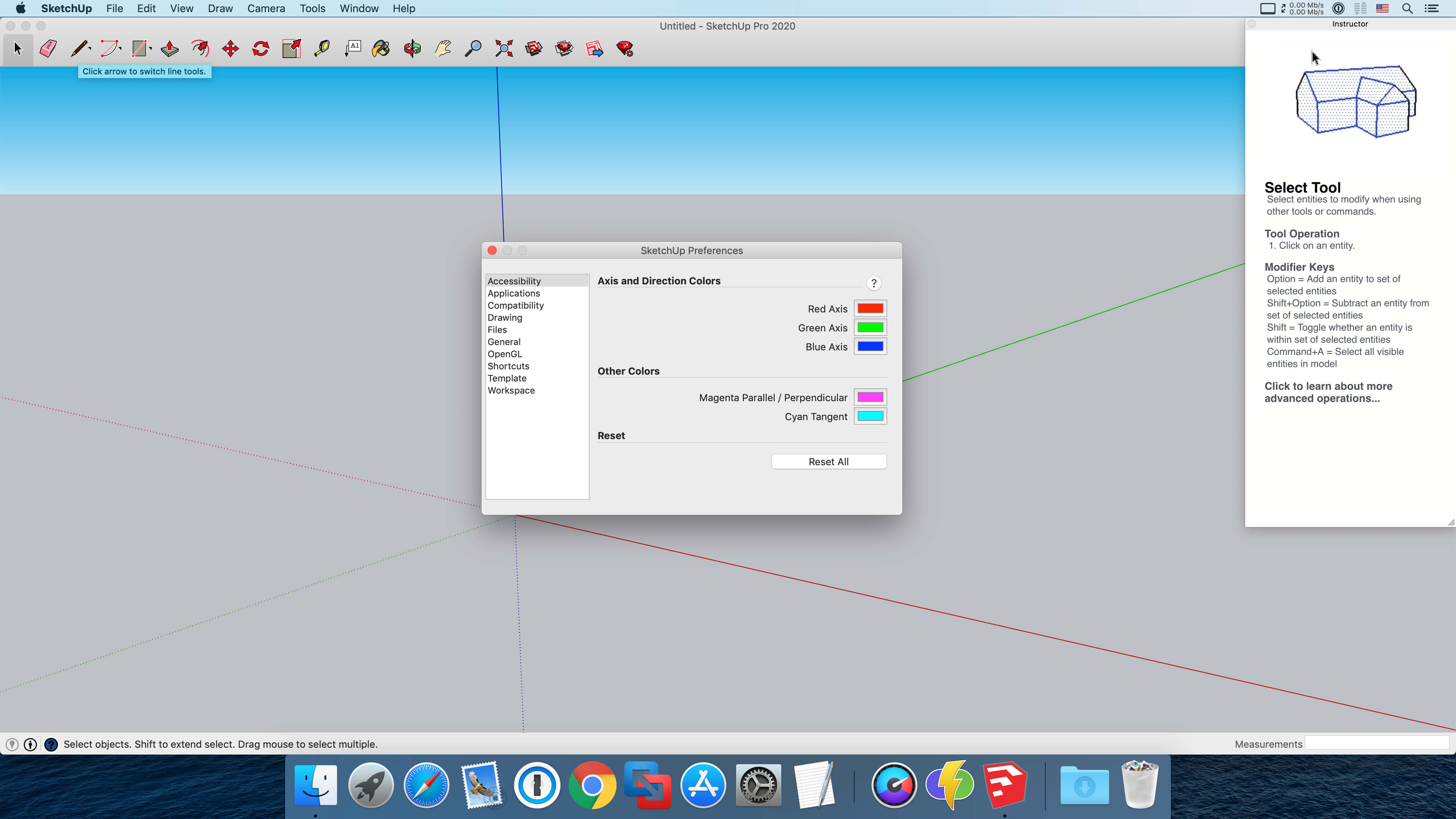Open the 3D Warehouse
Image resolution: width=1456 pixels, height=819 pixels.
(533, 49)
